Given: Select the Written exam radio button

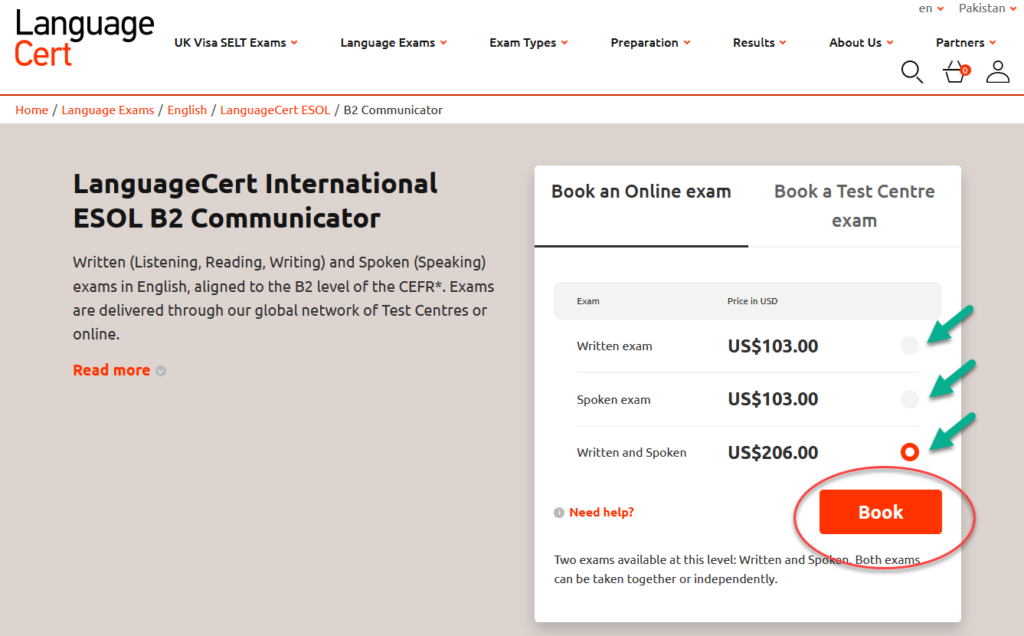Looking at the screenshot, I should [910, 345].
